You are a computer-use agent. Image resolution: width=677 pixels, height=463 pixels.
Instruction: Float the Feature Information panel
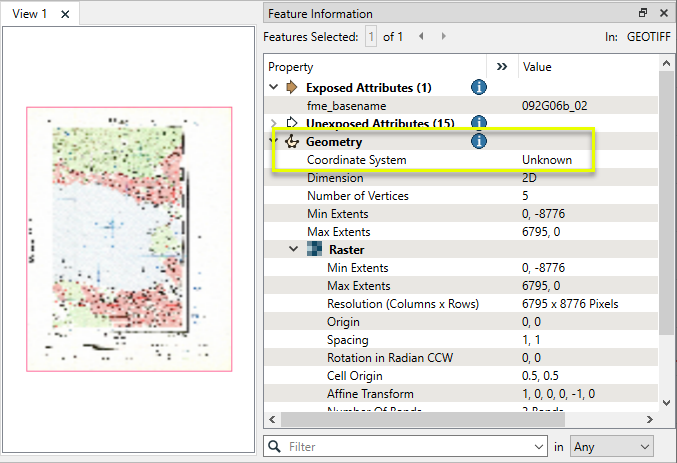point(643,14)
